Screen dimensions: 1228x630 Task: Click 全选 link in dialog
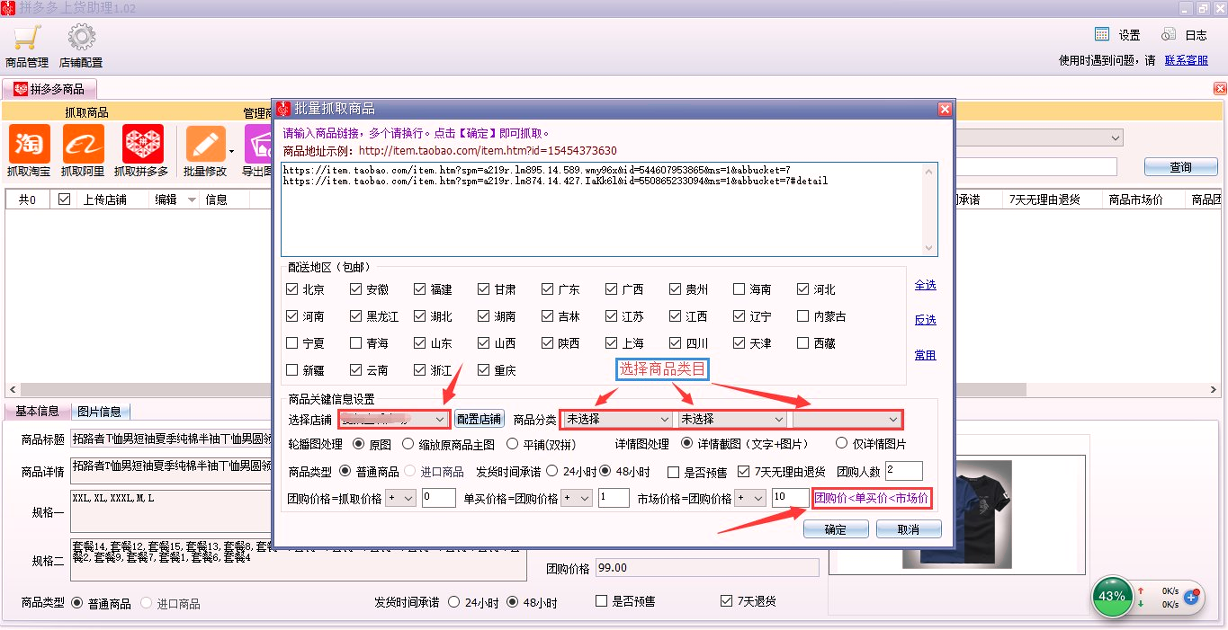tap(925, 285)
